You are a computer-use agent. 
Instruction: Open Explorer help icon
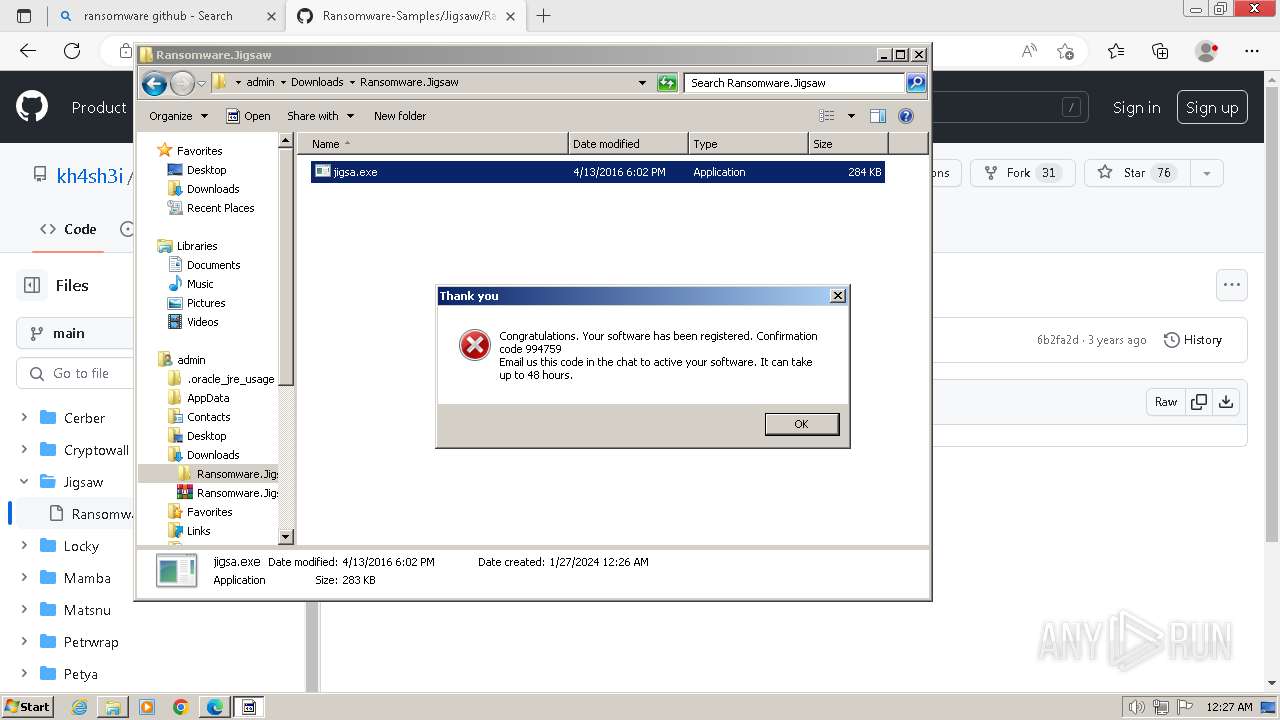(906, 116)
